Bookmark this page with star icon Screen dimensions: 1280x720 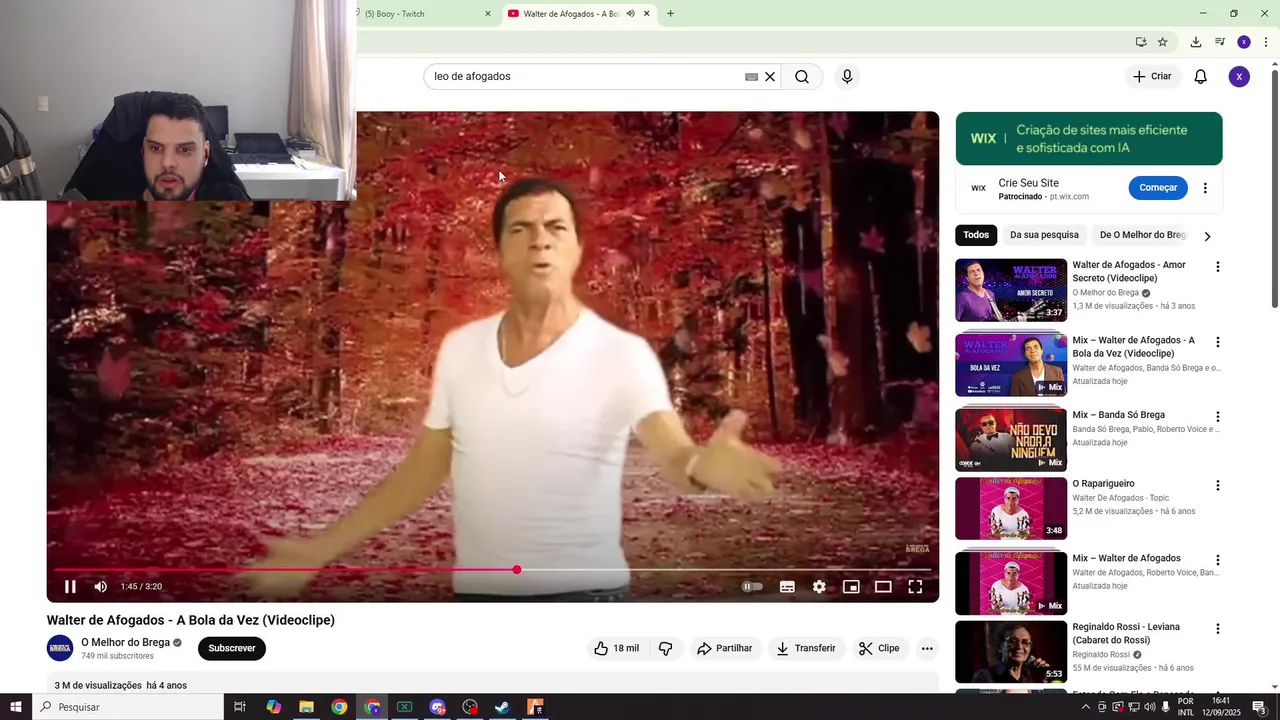[1162, 42]
